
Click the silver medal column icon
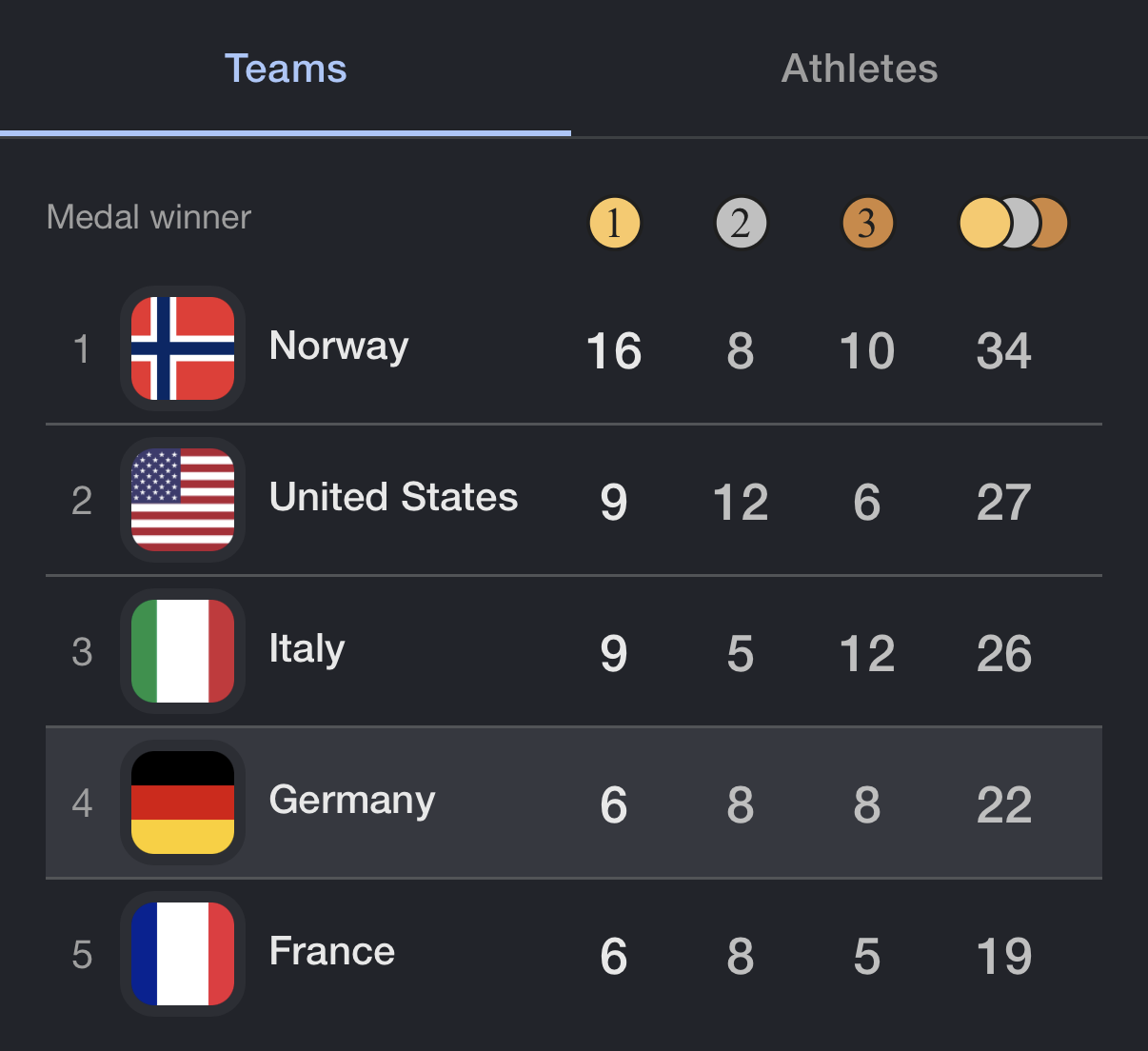[x=741, y=224]
